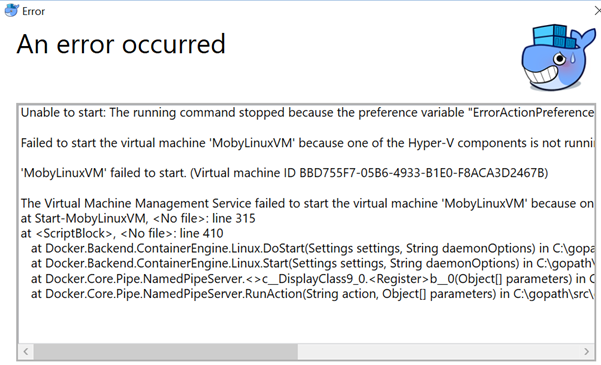
Task: Click the horizontal scrollbar left arrow
Action: pos(26,352)
